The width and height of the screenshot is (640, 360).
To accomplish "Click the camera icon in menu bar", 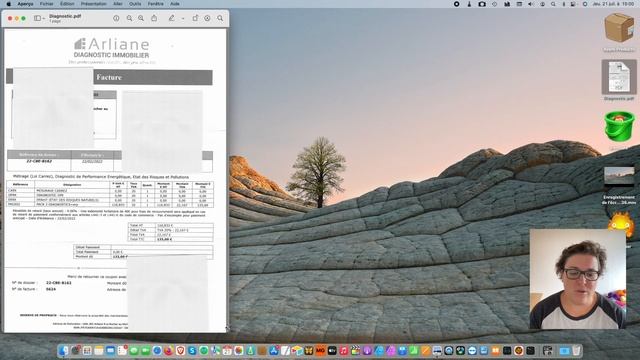I will pos(482,4).
